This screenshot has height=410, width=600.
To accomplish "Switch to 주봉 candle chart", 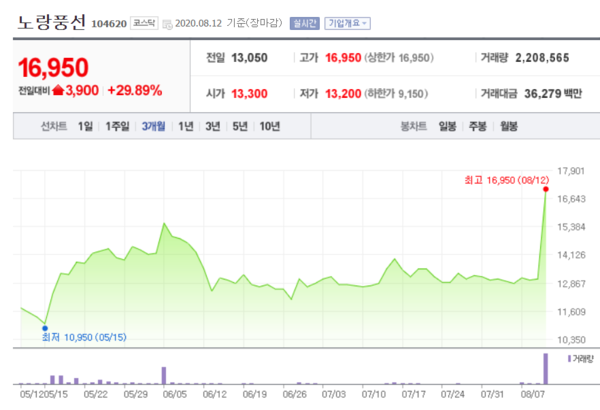I will point(478,126).
